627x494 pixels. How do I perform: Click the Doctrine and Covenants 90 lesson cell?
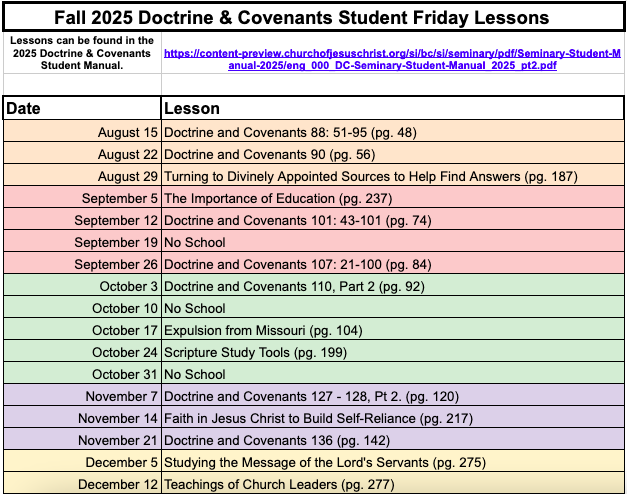[x=393, y=154]
